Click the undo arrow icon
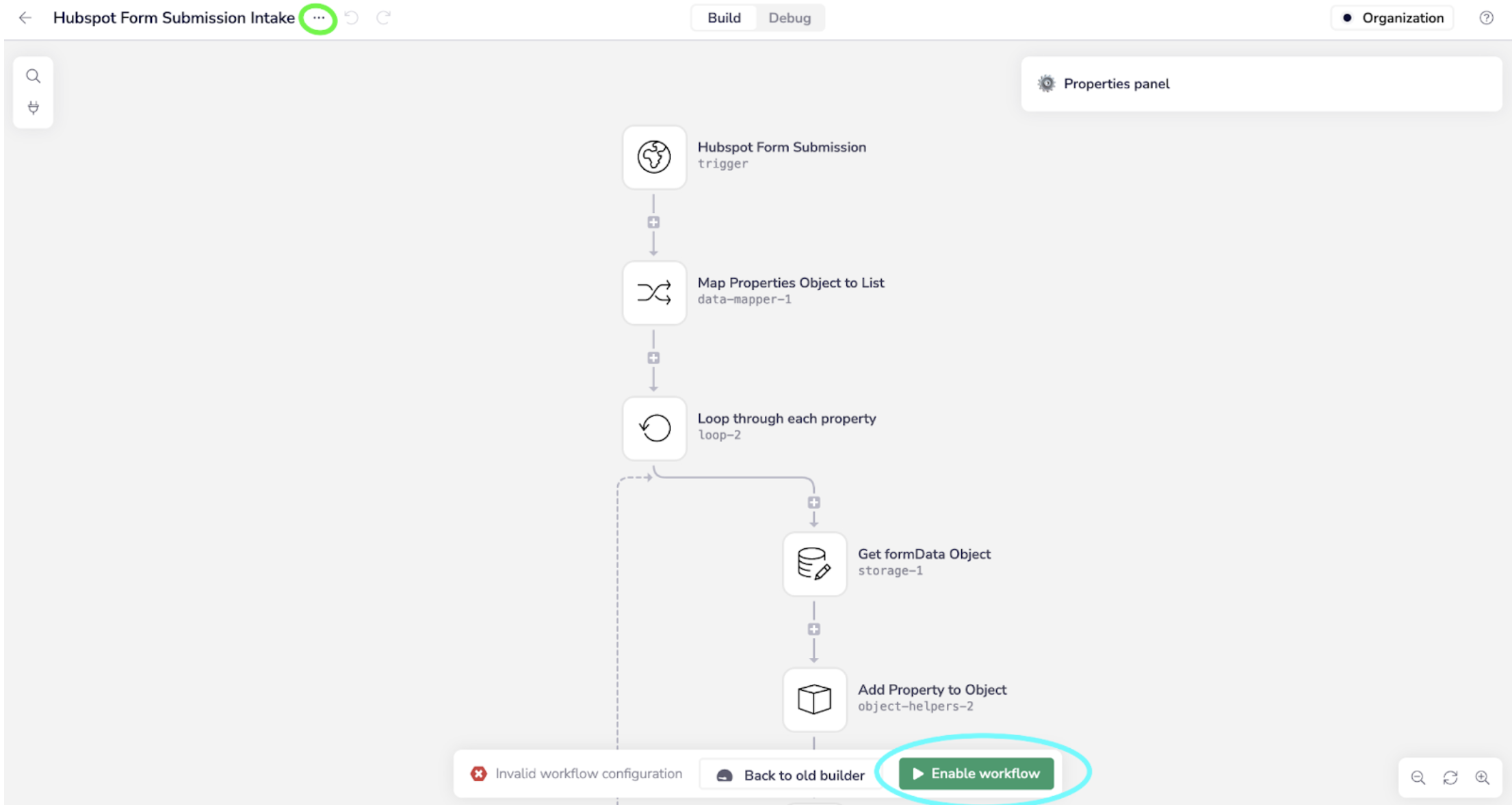The image size is (1512, 805). [352, 18]
